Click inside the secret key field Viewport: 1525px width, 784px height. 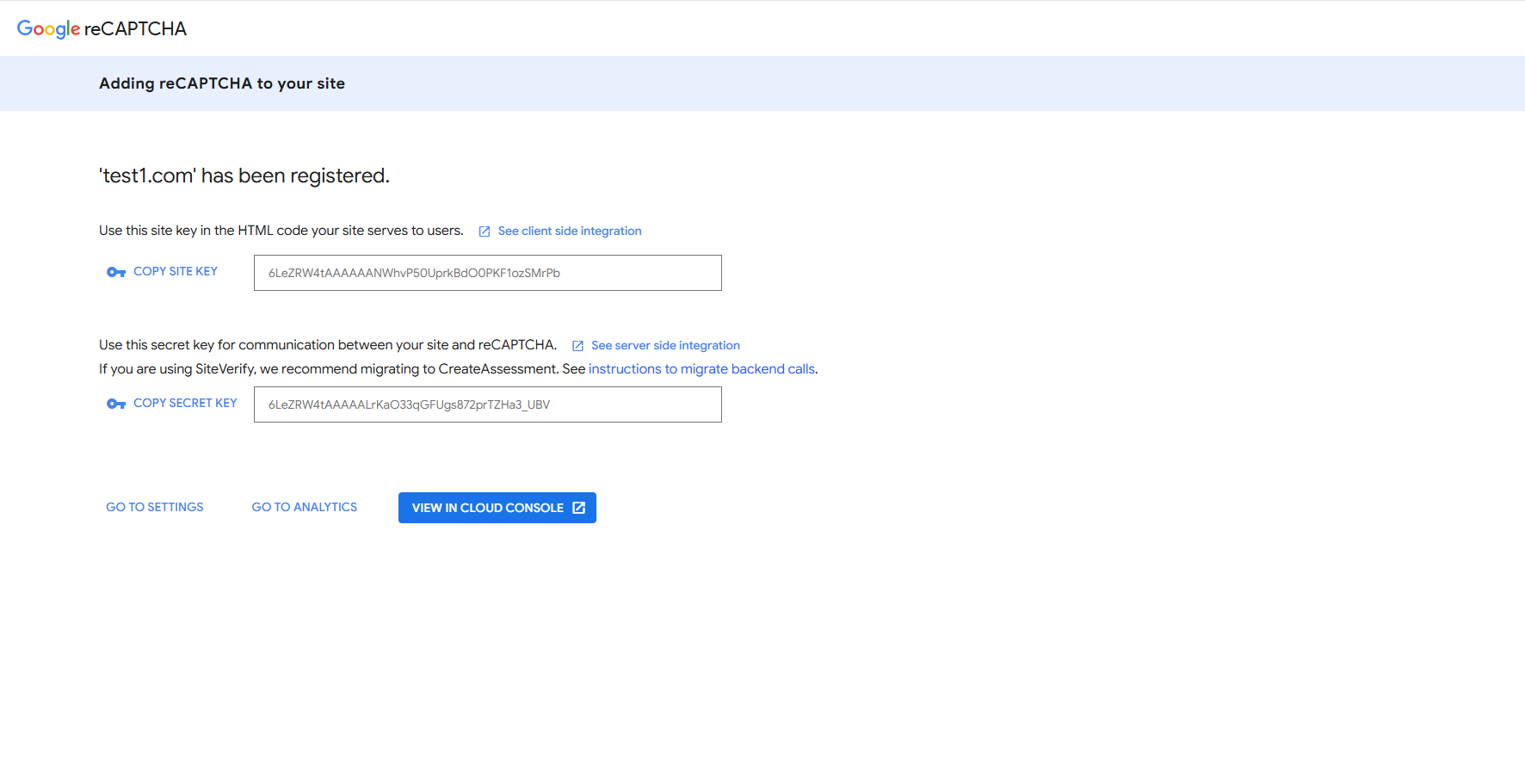click(488, 404)
